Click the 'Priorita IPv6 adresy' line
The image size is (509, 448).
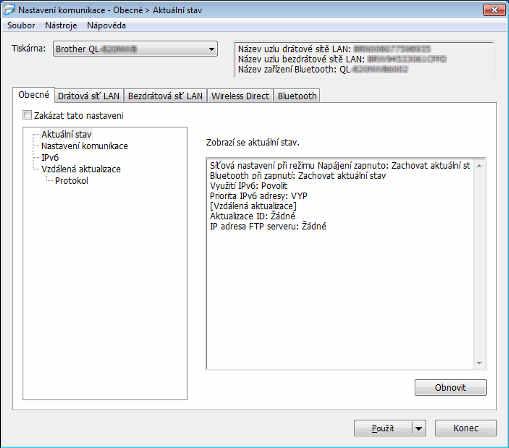coord(258,196)
